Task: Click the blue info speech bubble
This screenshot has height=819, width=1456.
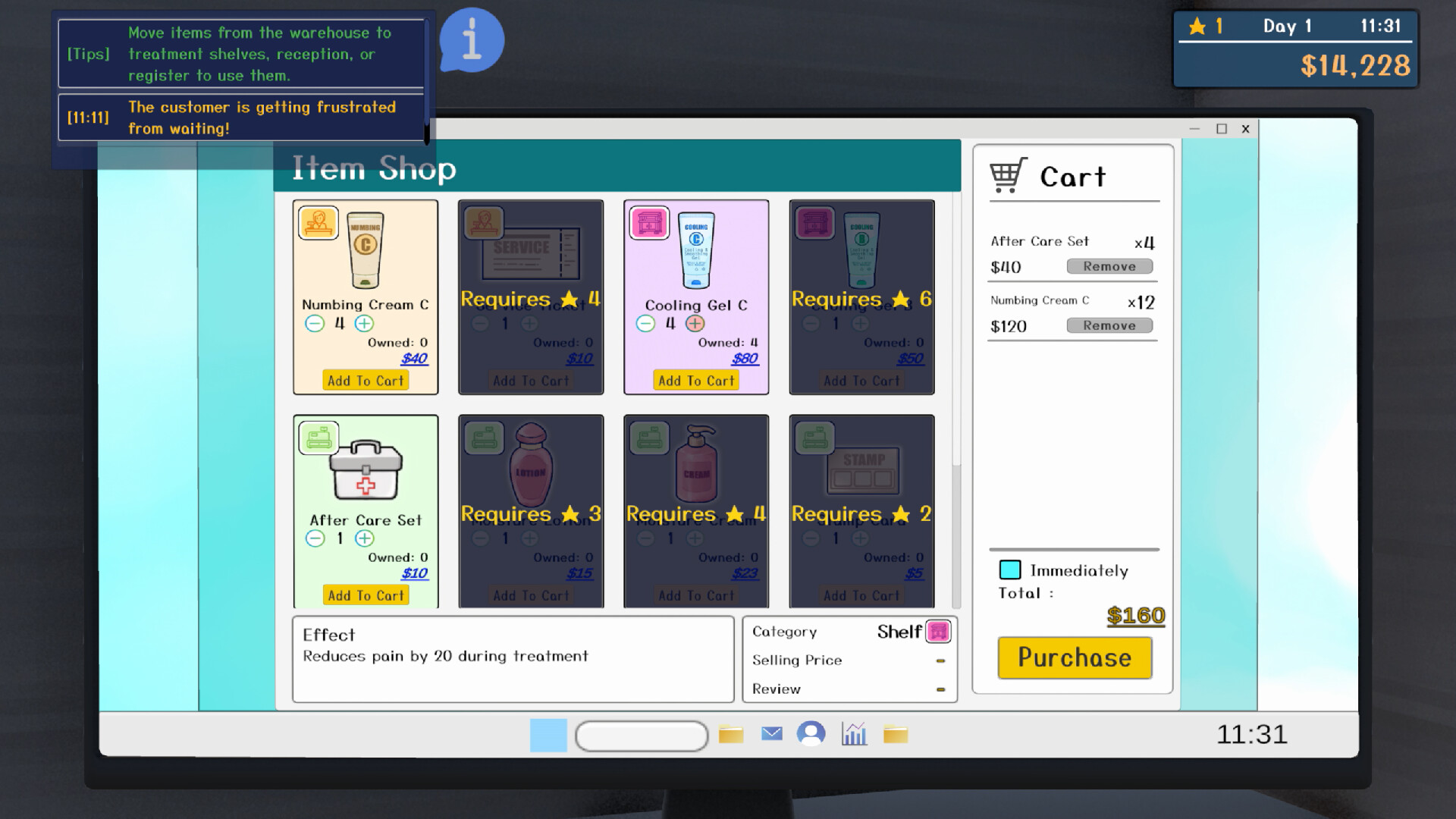Action: click(470, 41)
